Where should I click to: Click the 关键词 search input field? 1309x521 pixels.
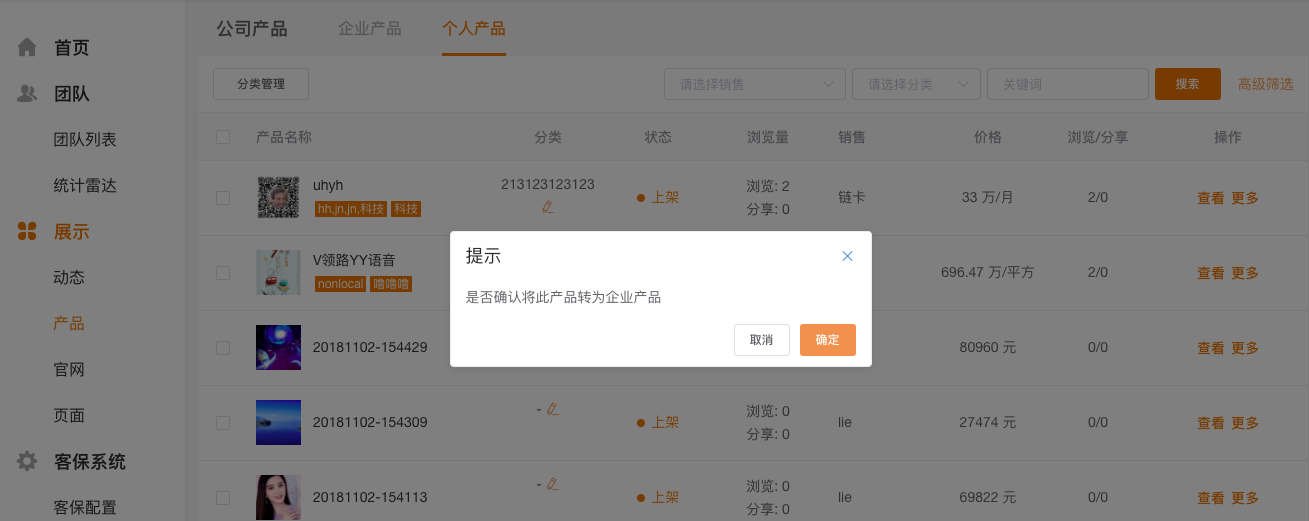click(x=1067, y=84)
